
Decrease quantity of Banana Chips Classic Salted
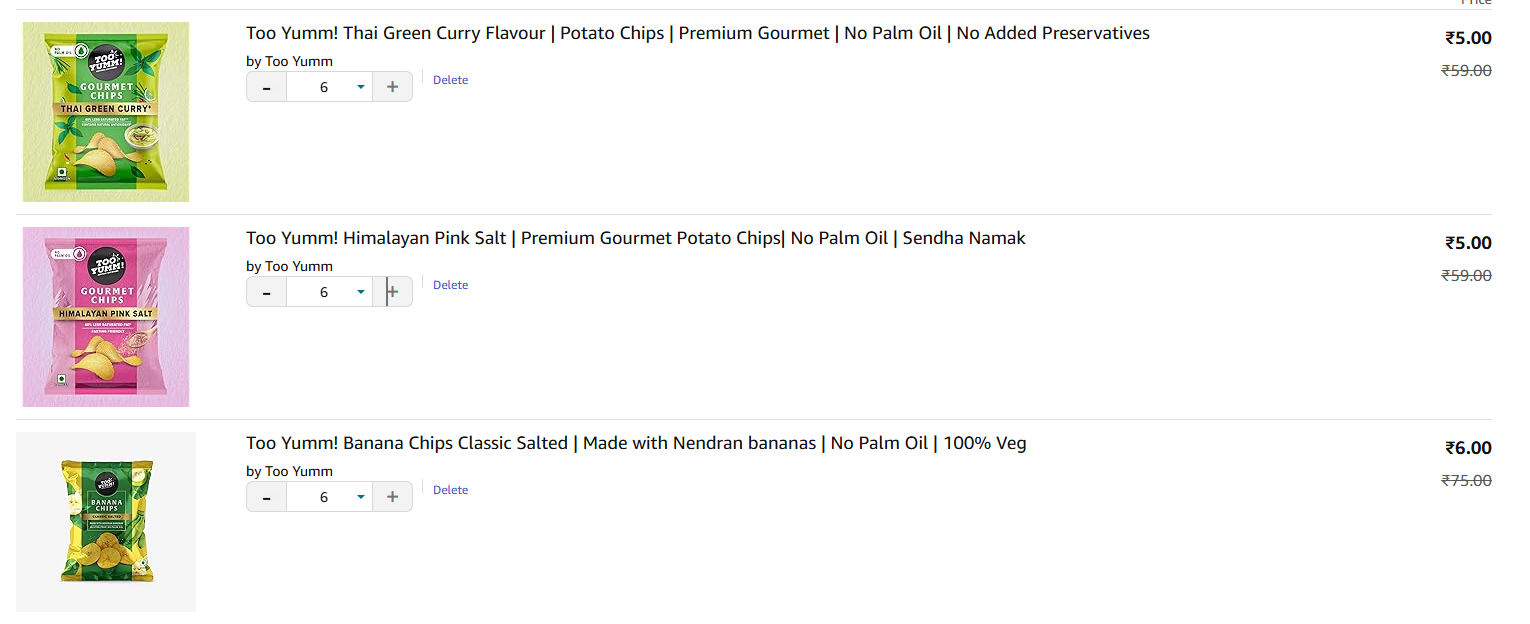click(266, 497)
